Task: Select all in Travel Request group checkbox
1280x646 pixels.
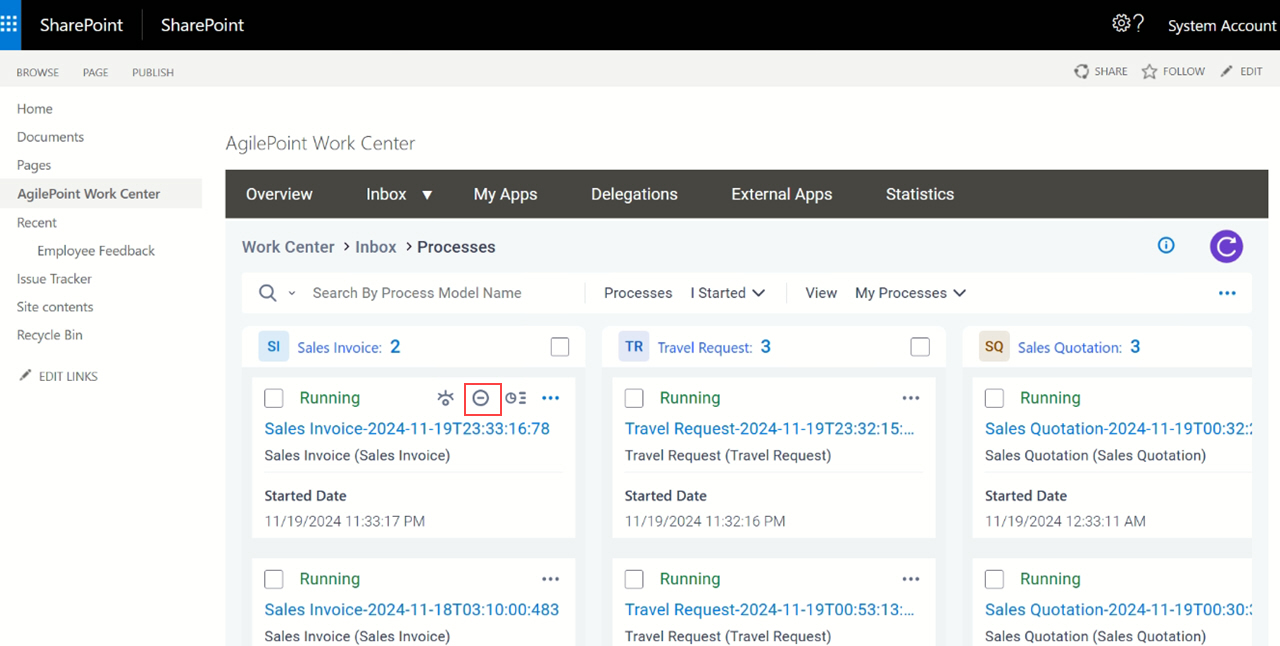Action: click(920, 347)
